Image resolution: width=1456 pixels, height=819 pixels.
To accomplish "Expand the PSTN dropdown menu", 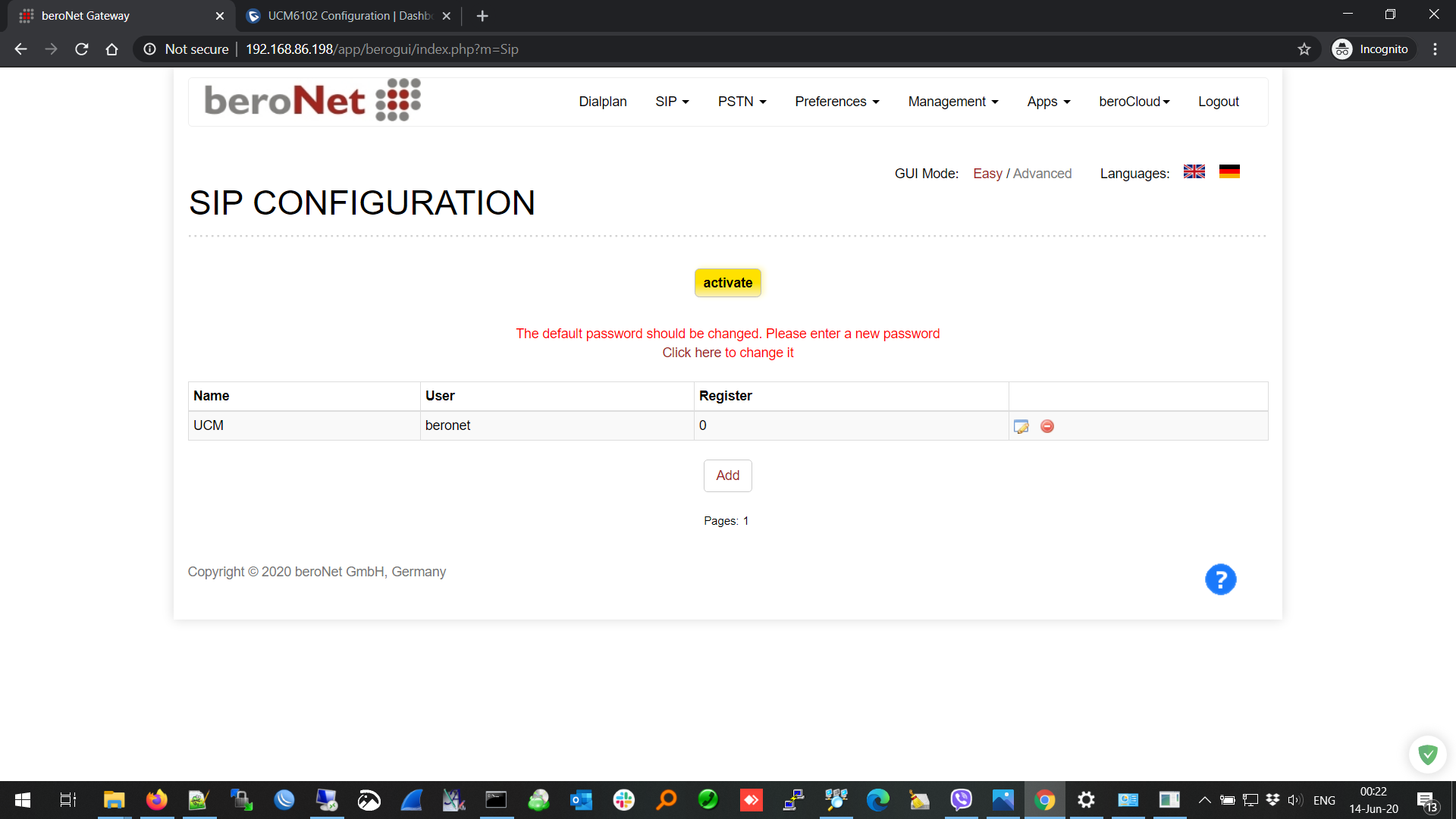I will (x=742, y=102).
